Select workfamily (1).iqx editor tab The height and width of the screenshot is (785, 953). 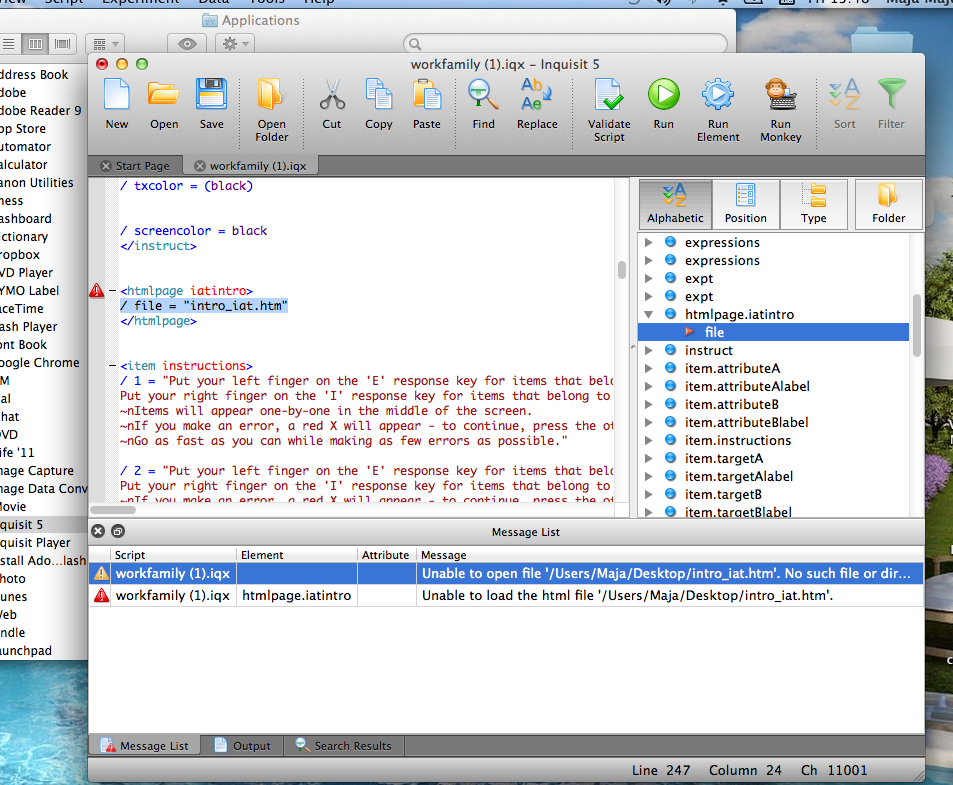[258, 166]
